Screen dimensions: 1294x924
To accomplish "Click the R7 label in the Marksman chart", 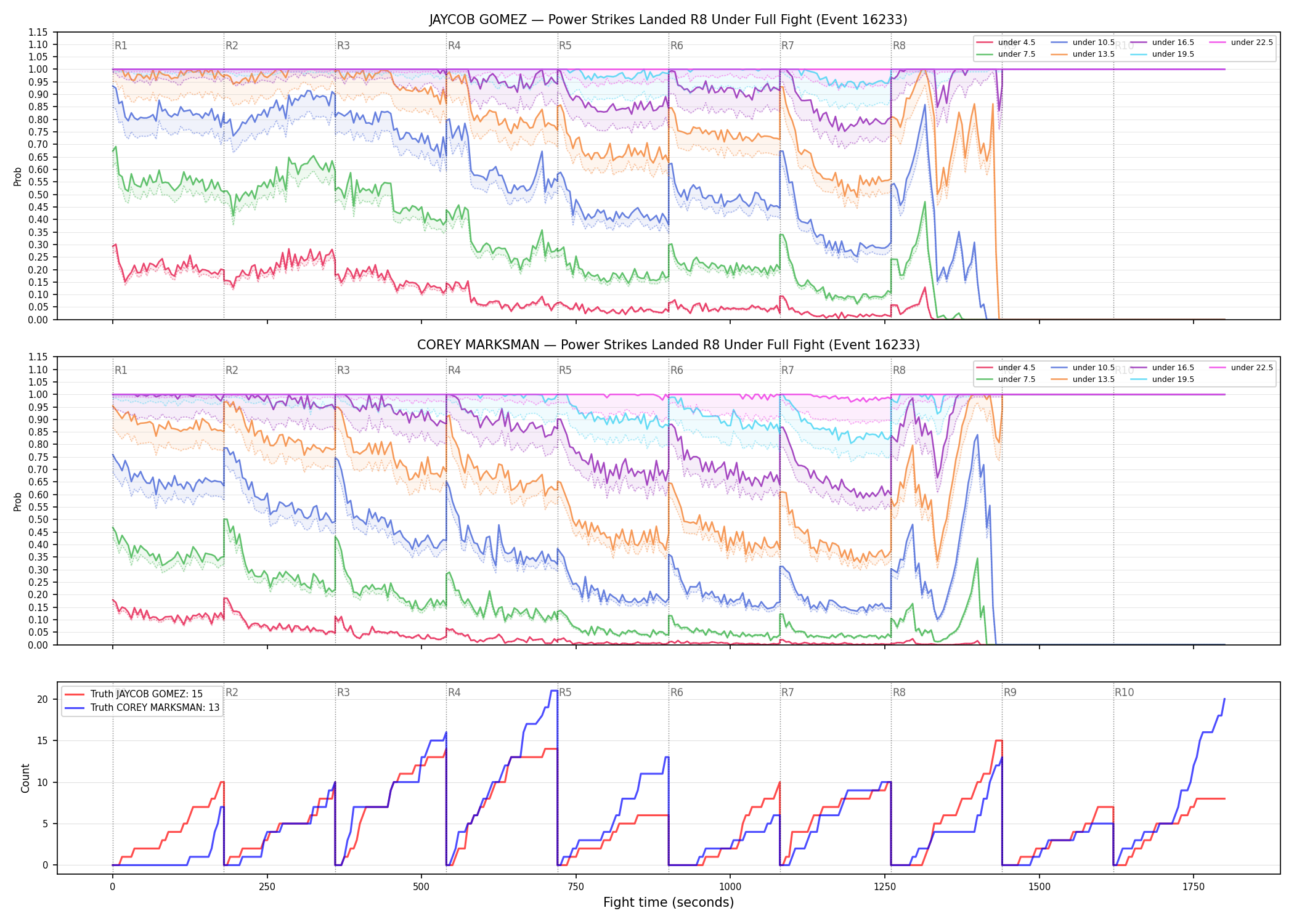I will (787, 370).
